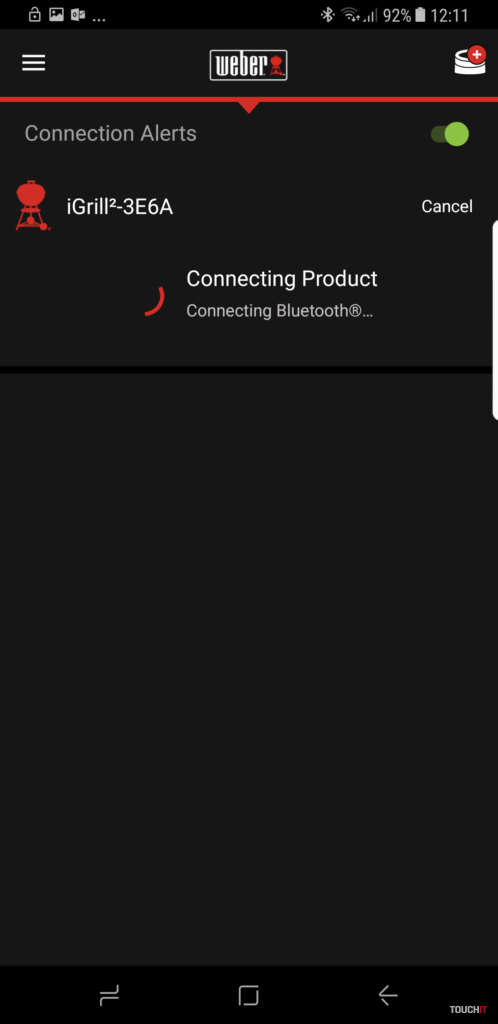Open recent apps from the navigation bar
The width and height of the screenshot is (498, 1024).
(109, 995)
